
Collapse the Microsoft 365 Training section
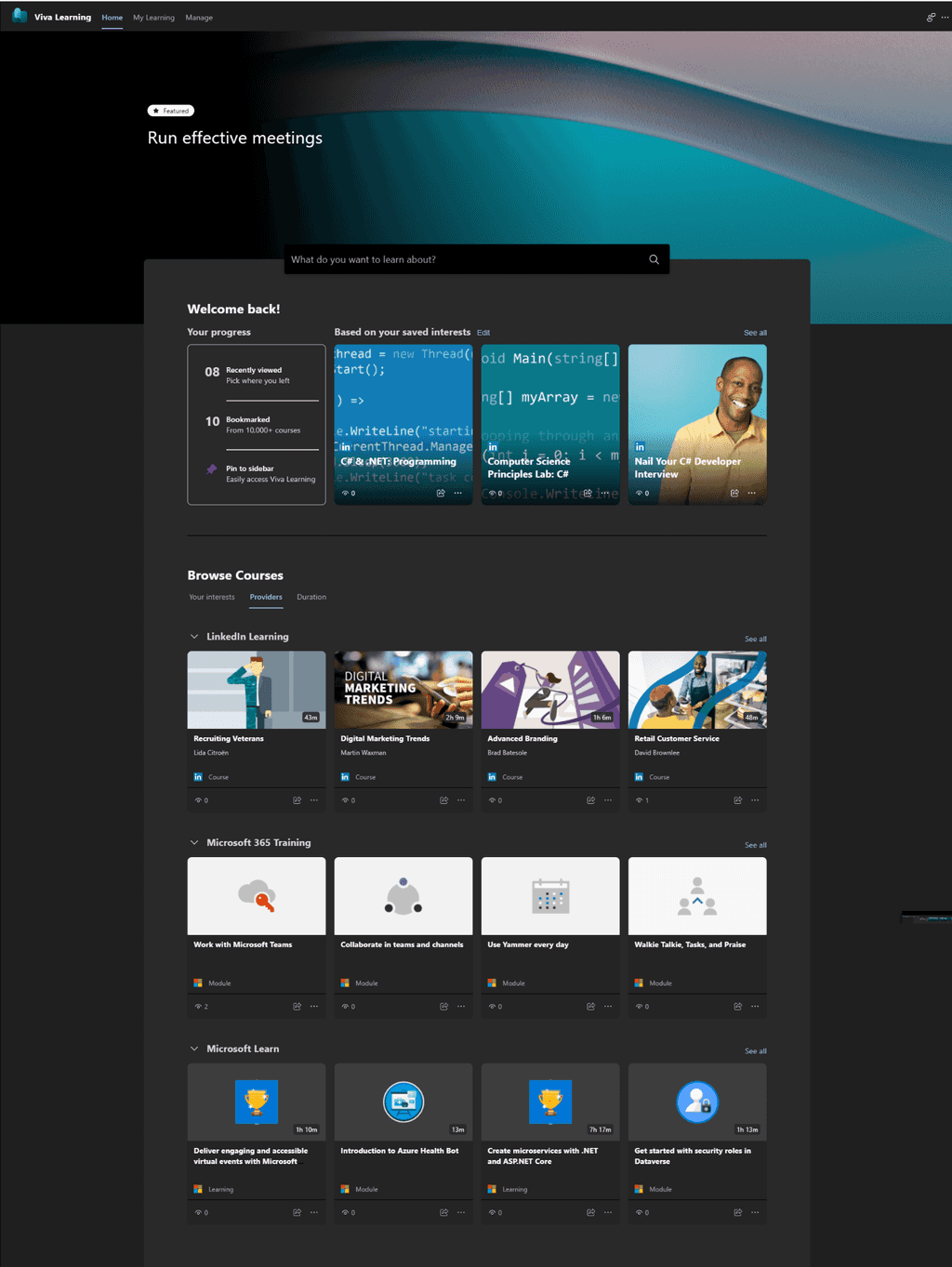pos(194,843)
